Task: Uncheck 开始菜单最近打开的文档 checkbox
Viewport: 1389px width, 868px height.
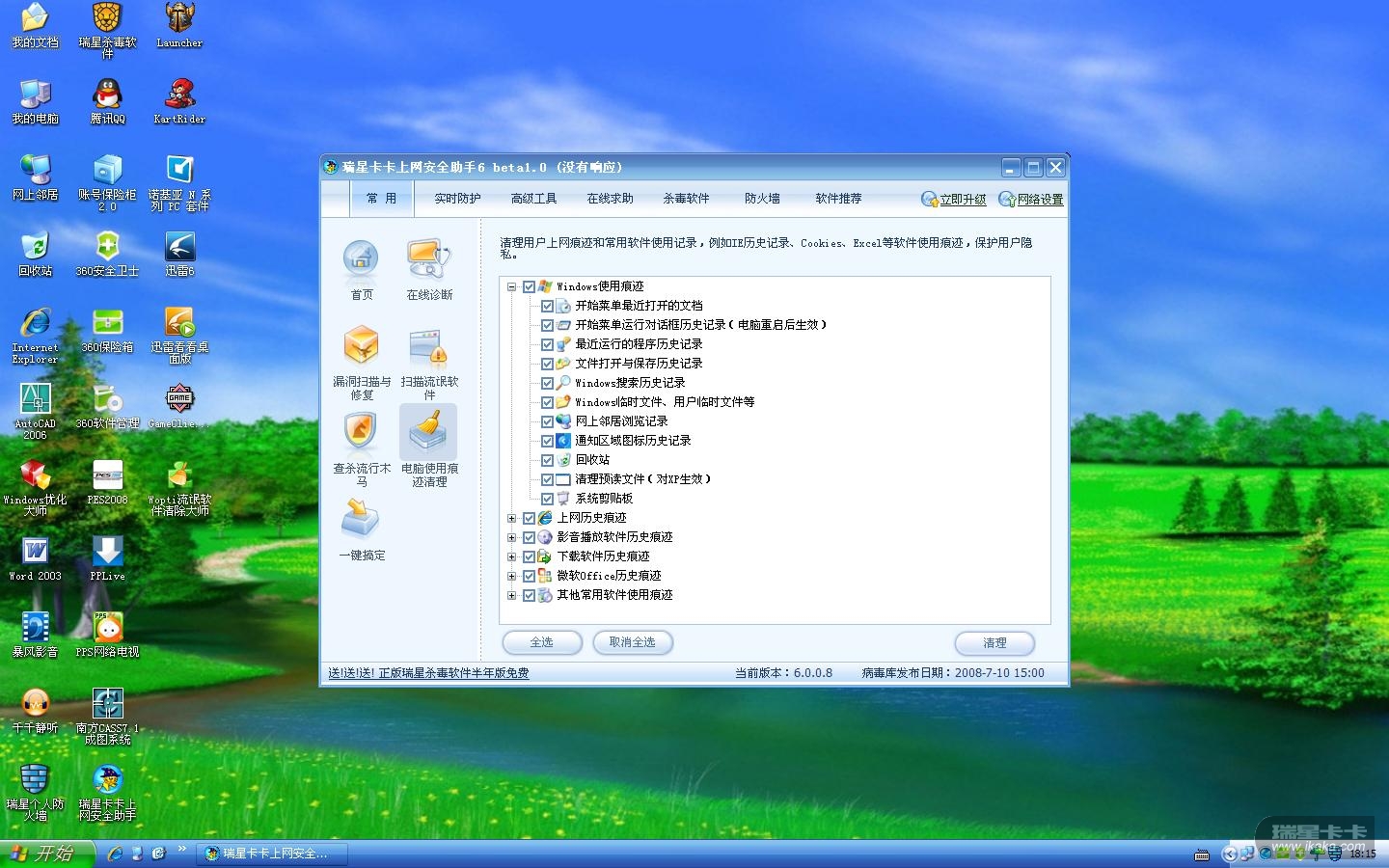Action: click(547, 306)
